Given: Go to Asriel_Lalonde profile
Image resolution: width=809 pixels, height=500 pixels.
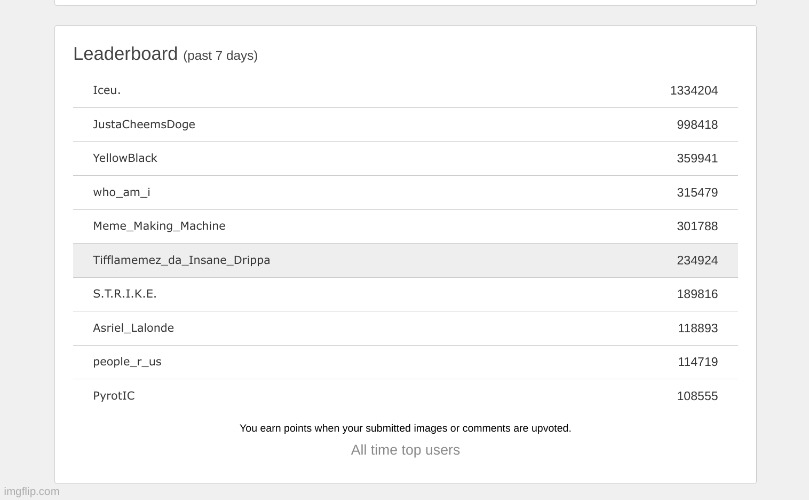Looking at the screenshot, I should (x=133, y=329).
